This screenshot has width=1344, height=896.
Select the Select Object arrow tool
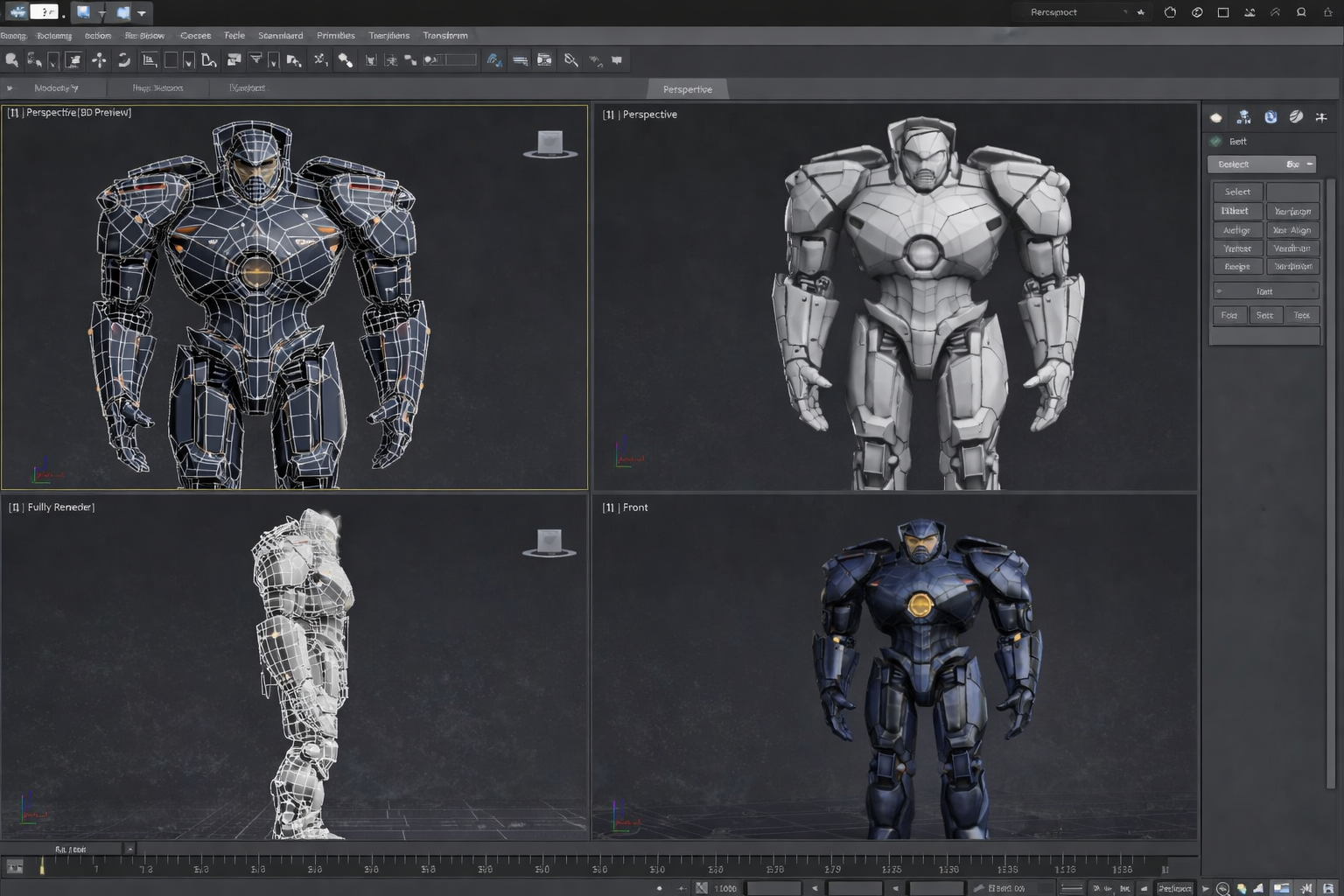click(x=12, y=59)
